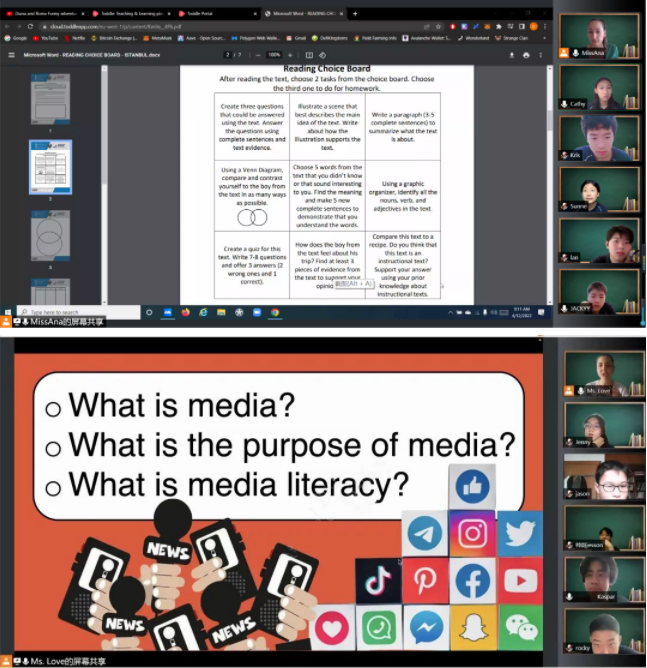
Task: Select Jenny participant video tile
Action: tap(604, 425)
